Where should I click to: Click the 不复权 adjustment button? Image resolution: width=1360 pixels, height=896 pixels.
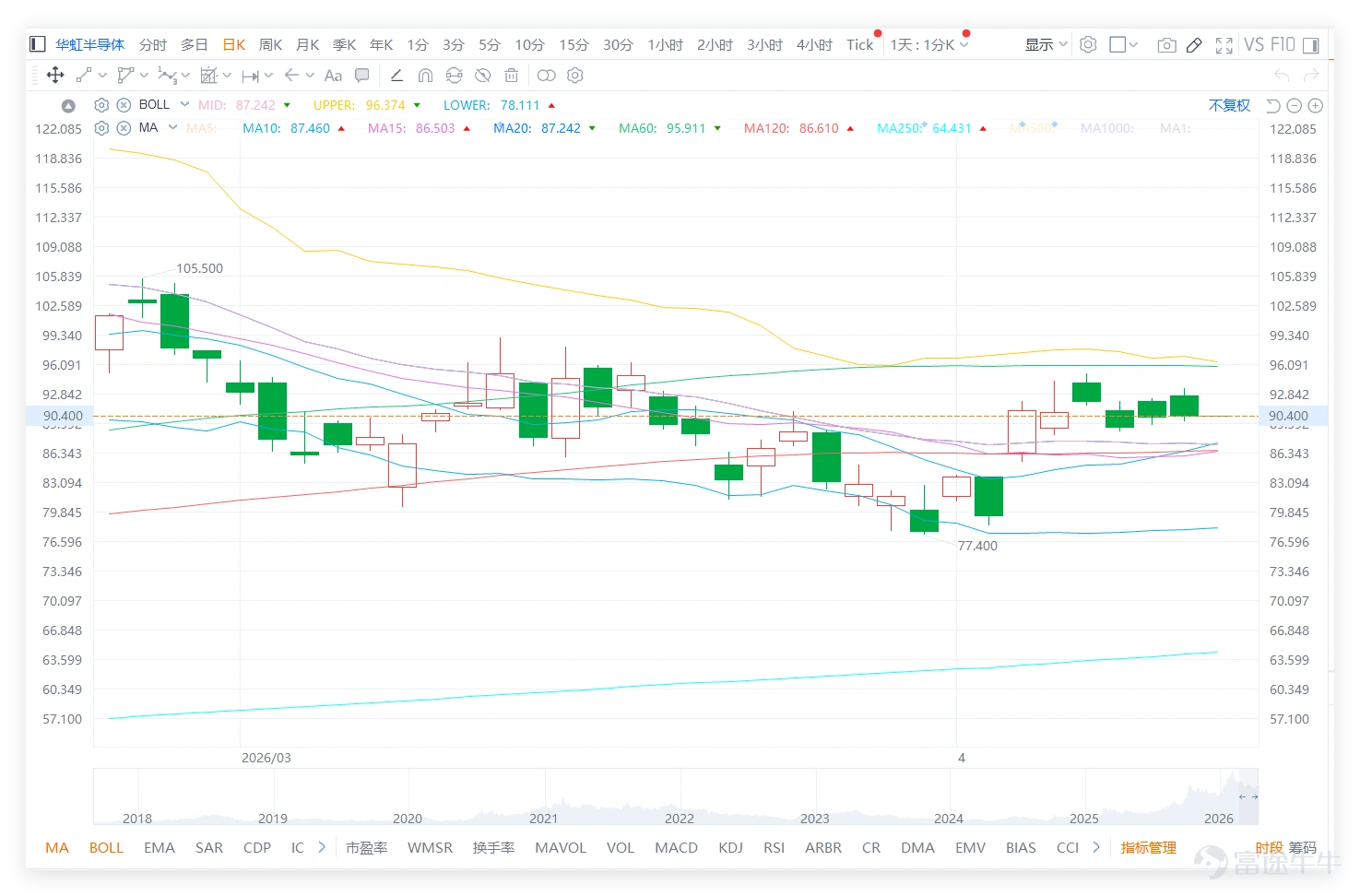1229,105
